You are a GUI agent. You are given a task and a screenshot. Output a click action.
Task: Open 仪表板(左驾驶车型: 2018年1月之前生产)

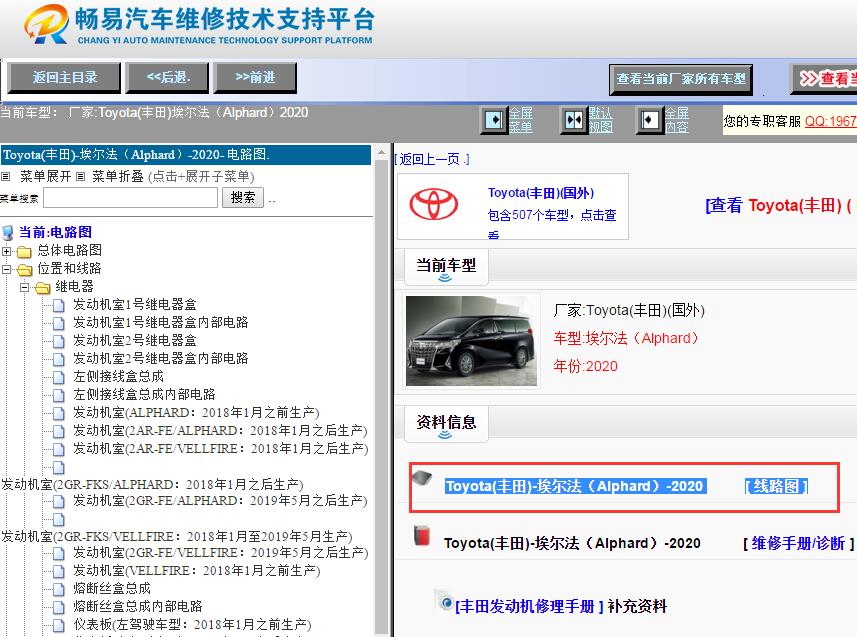pyautogui.click(x=192, y=624)
